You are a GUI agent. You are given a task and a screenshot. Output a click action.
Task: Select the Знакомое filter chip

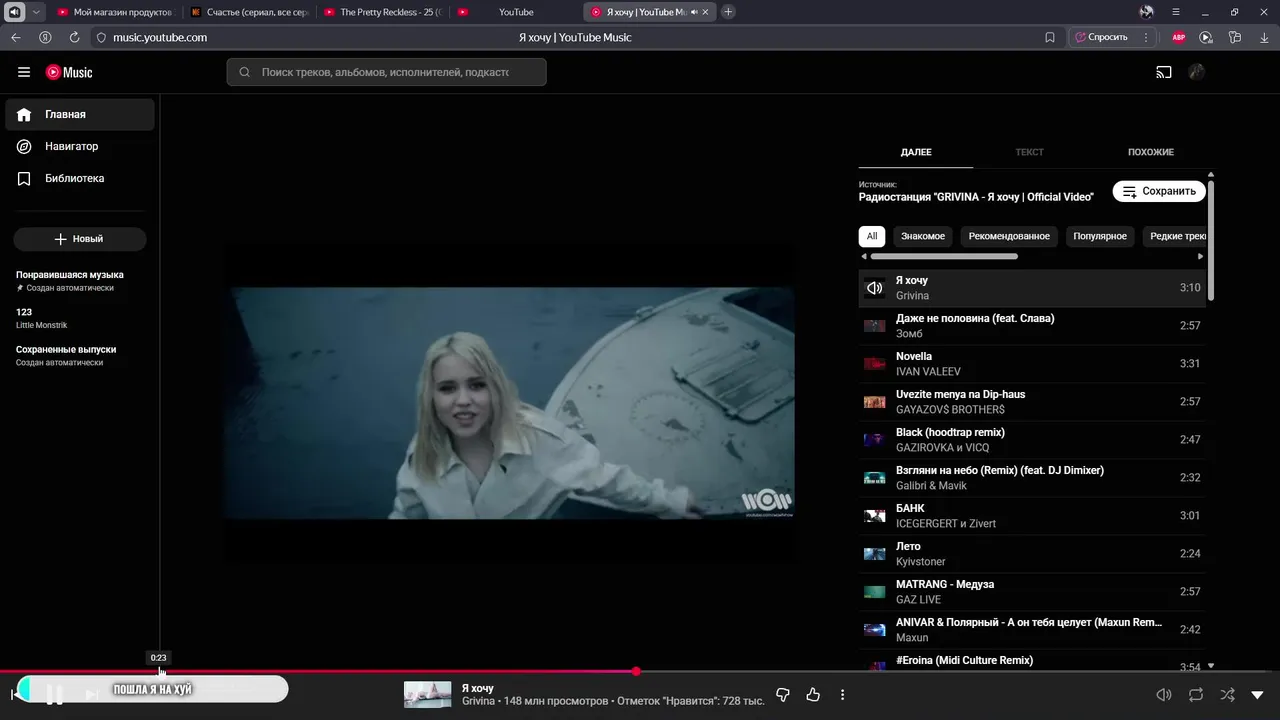click(x=923, y=236)
